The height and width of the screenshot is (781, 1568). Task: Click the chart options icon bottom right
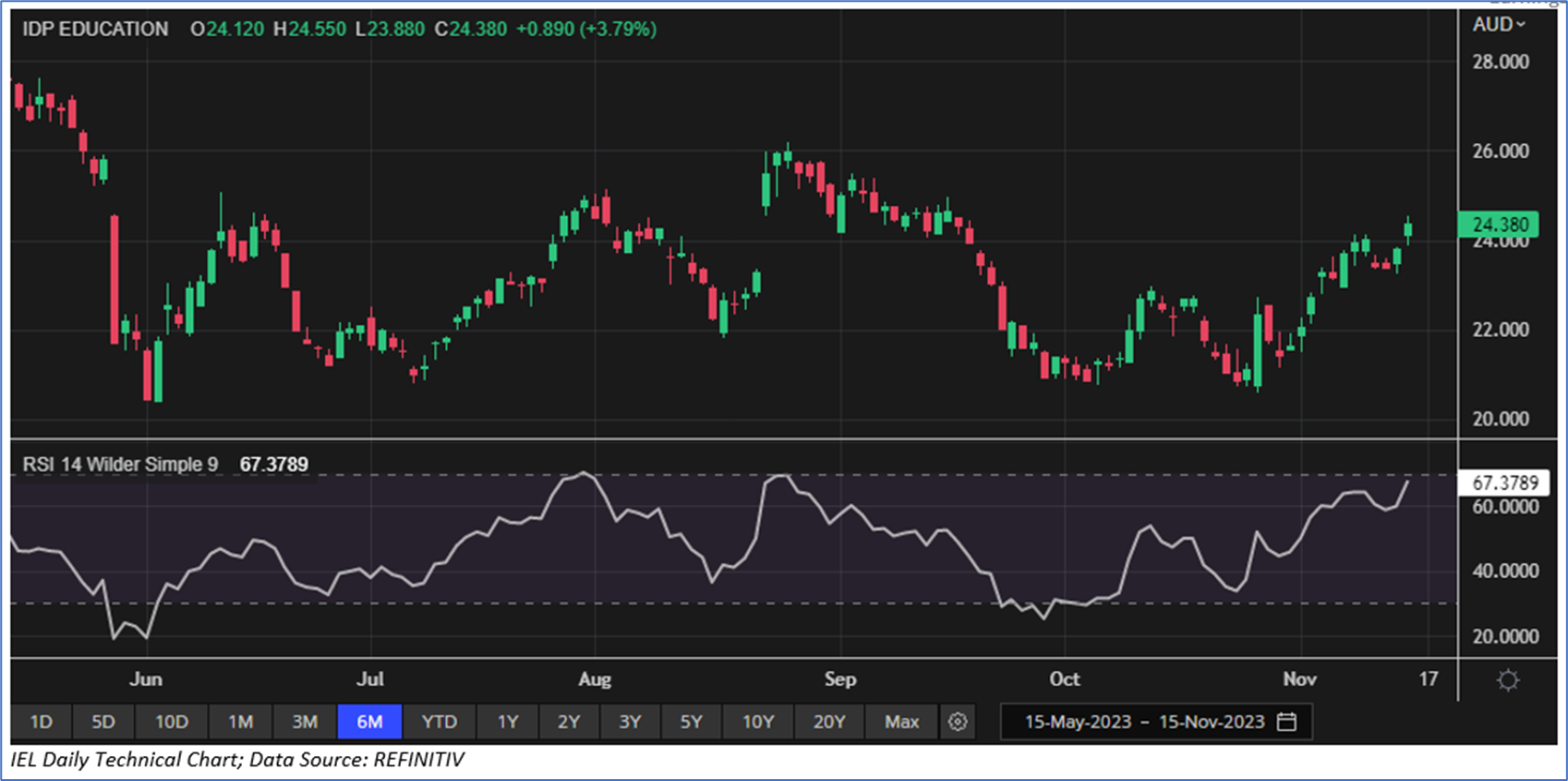[x=1507, y=680]
